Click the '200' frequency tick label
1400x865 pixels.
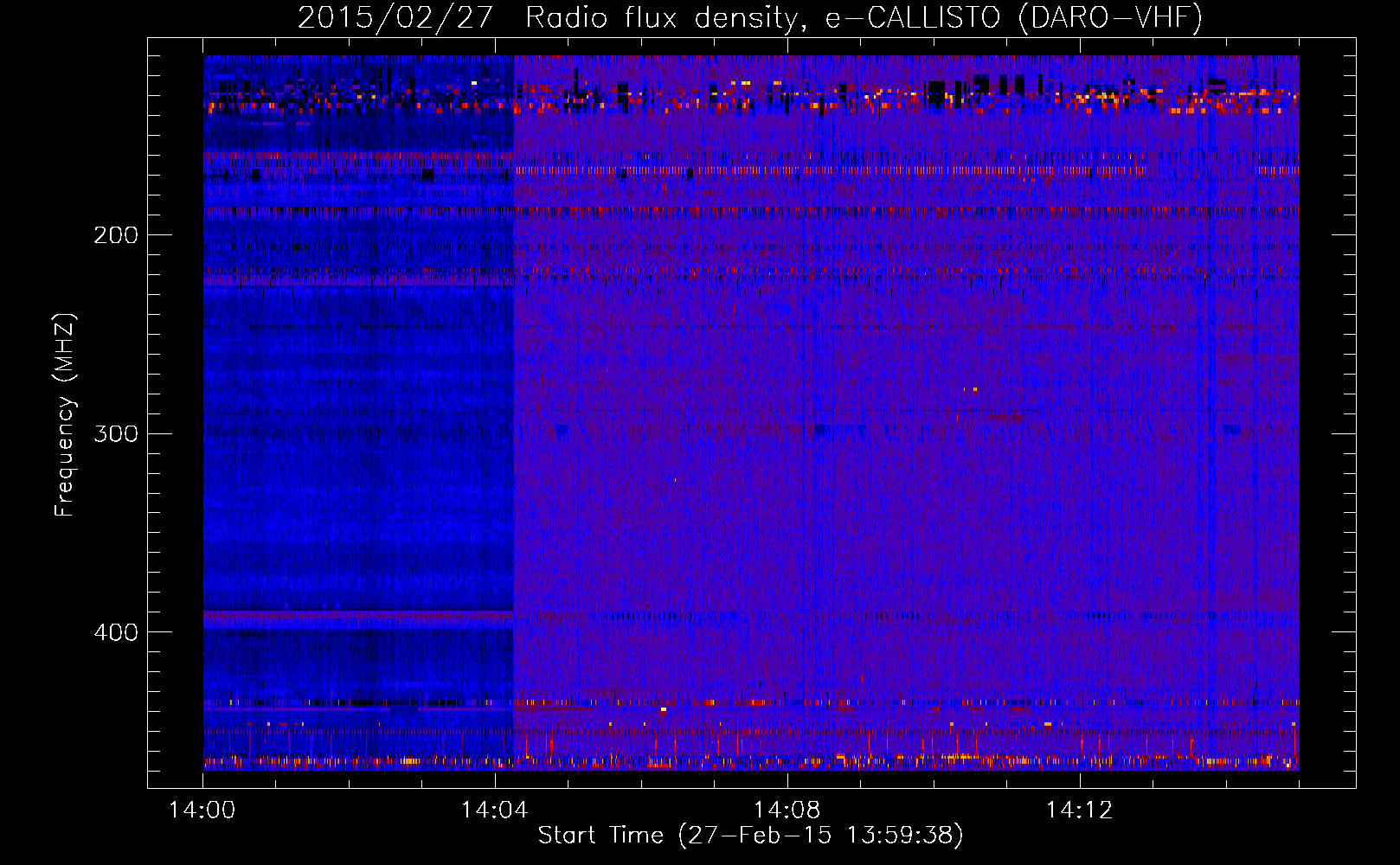pos(116,235)
